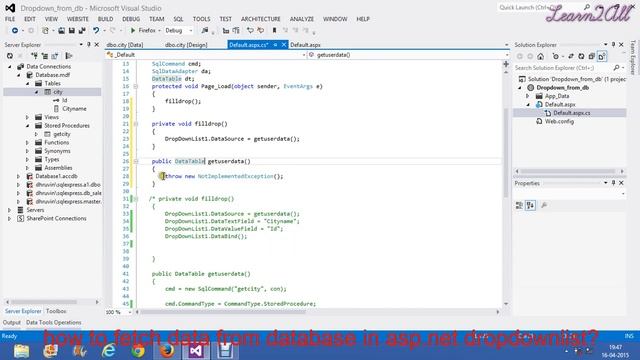Switch to the Default.aspx tab
The image size is (640, 360).
305,45
